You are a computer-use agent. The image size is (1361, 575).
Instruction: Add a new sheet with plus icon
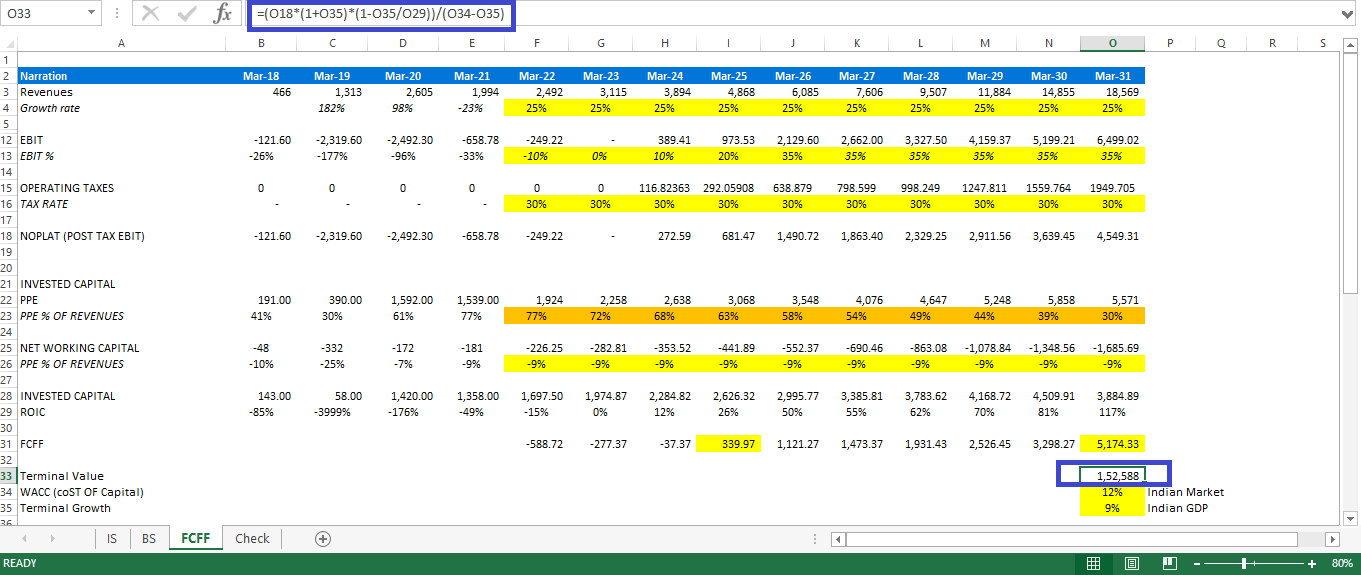(x=323, y=538)
